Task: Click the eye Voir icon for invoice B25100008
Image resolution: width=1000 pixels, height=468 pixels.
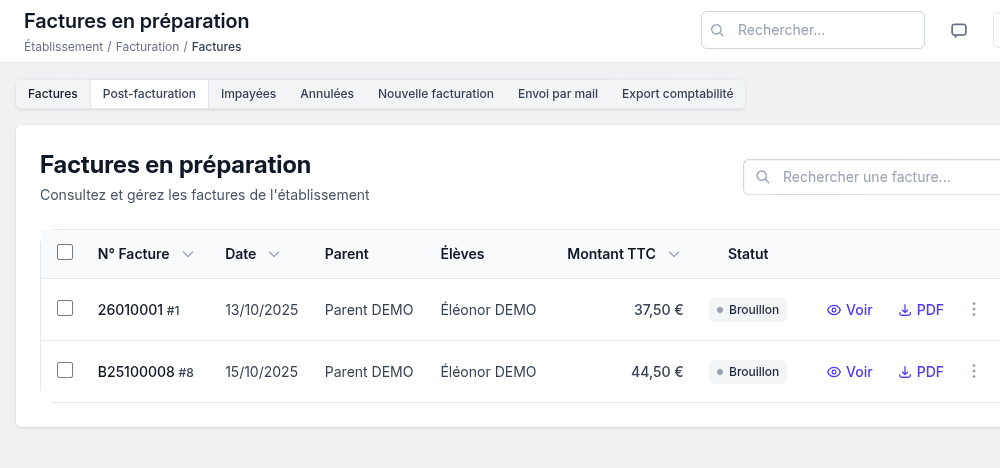Action: coord(834,372)
